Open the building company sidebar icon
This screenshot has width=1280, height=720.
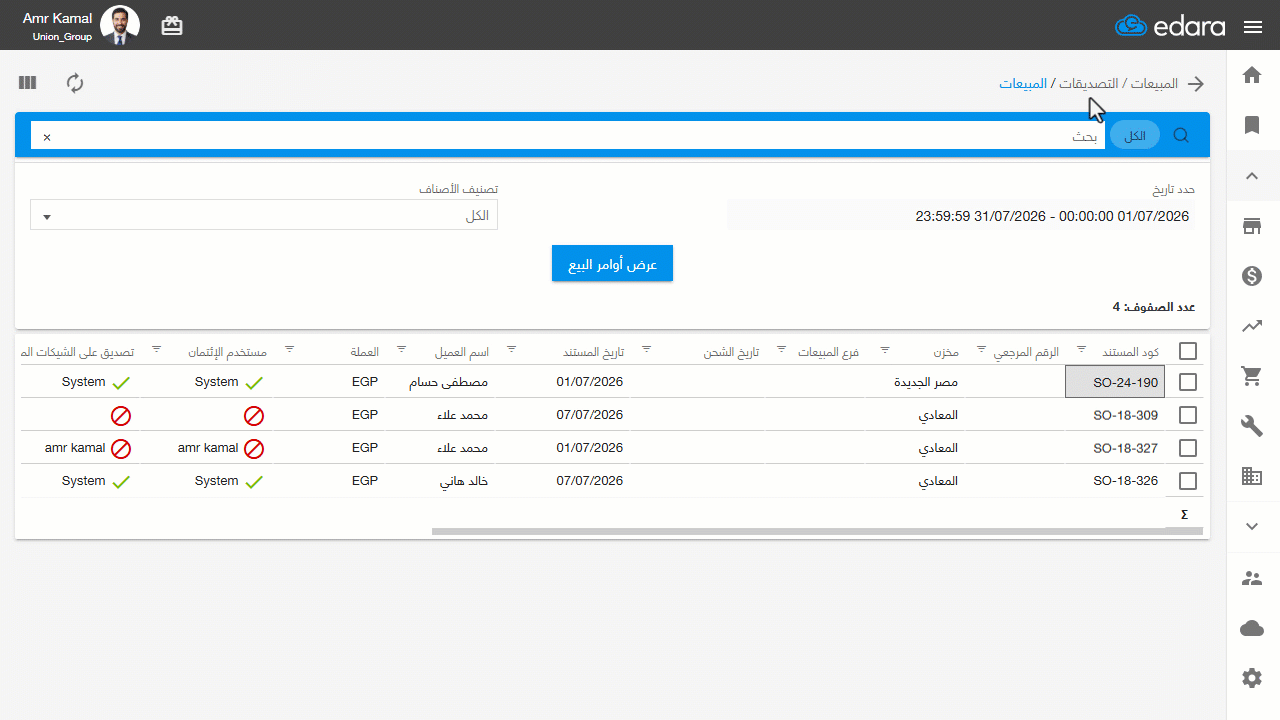(1252, 476)
